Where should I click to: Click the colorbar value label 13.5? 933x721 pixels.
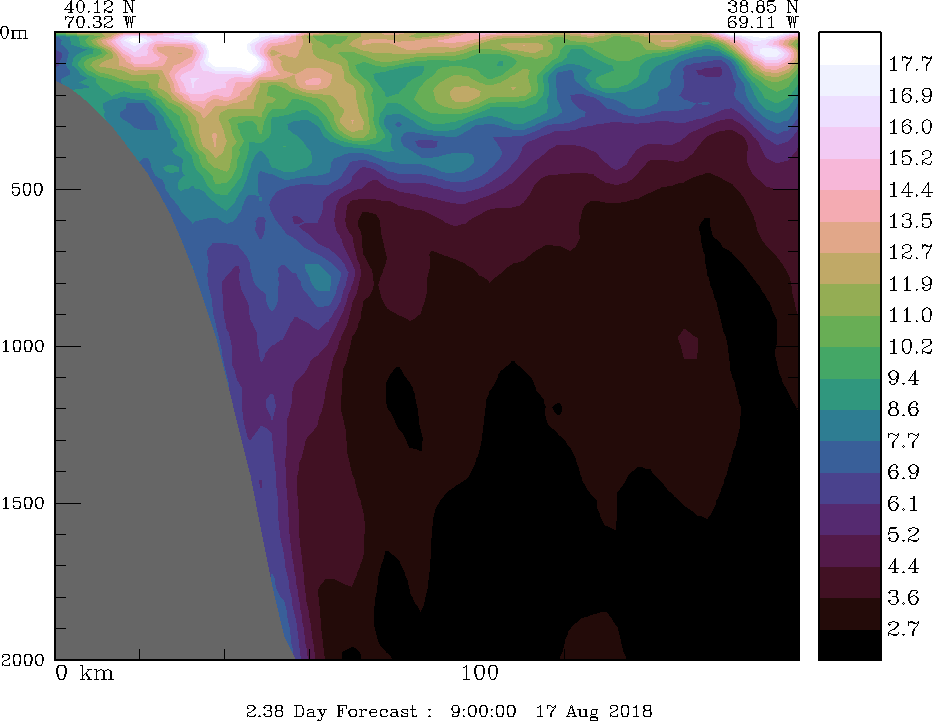(910, 221)
